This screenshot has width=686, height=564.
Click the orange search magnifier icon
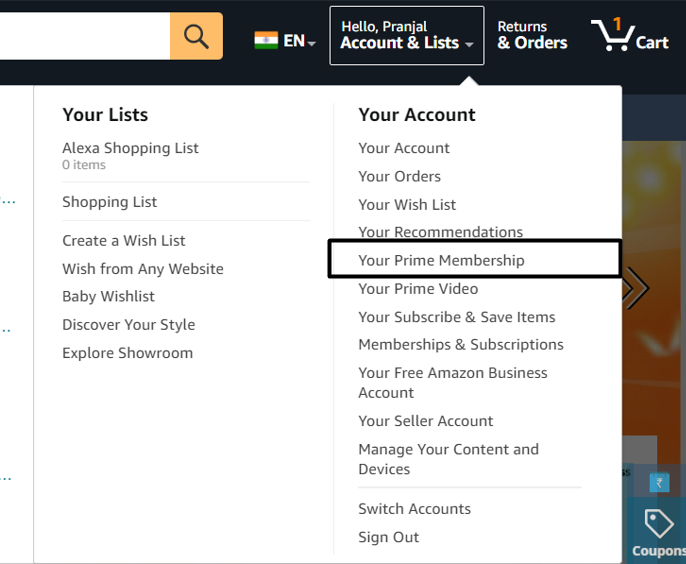(x=196, y=36)
